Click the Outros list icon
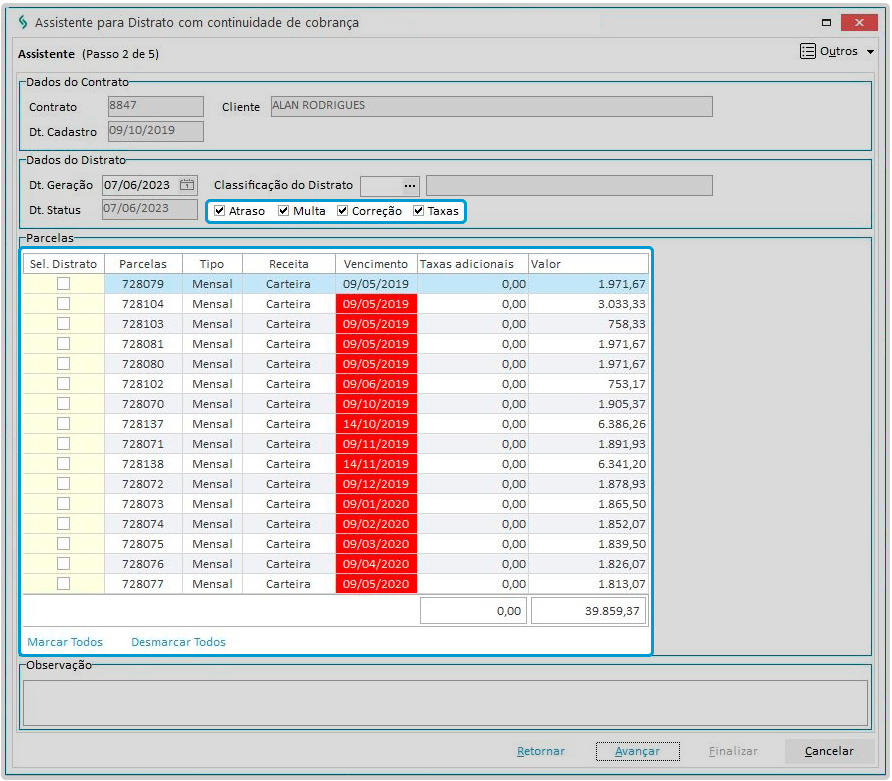The height and width of the screenshot is (781, 892). (x=808, y=52)
